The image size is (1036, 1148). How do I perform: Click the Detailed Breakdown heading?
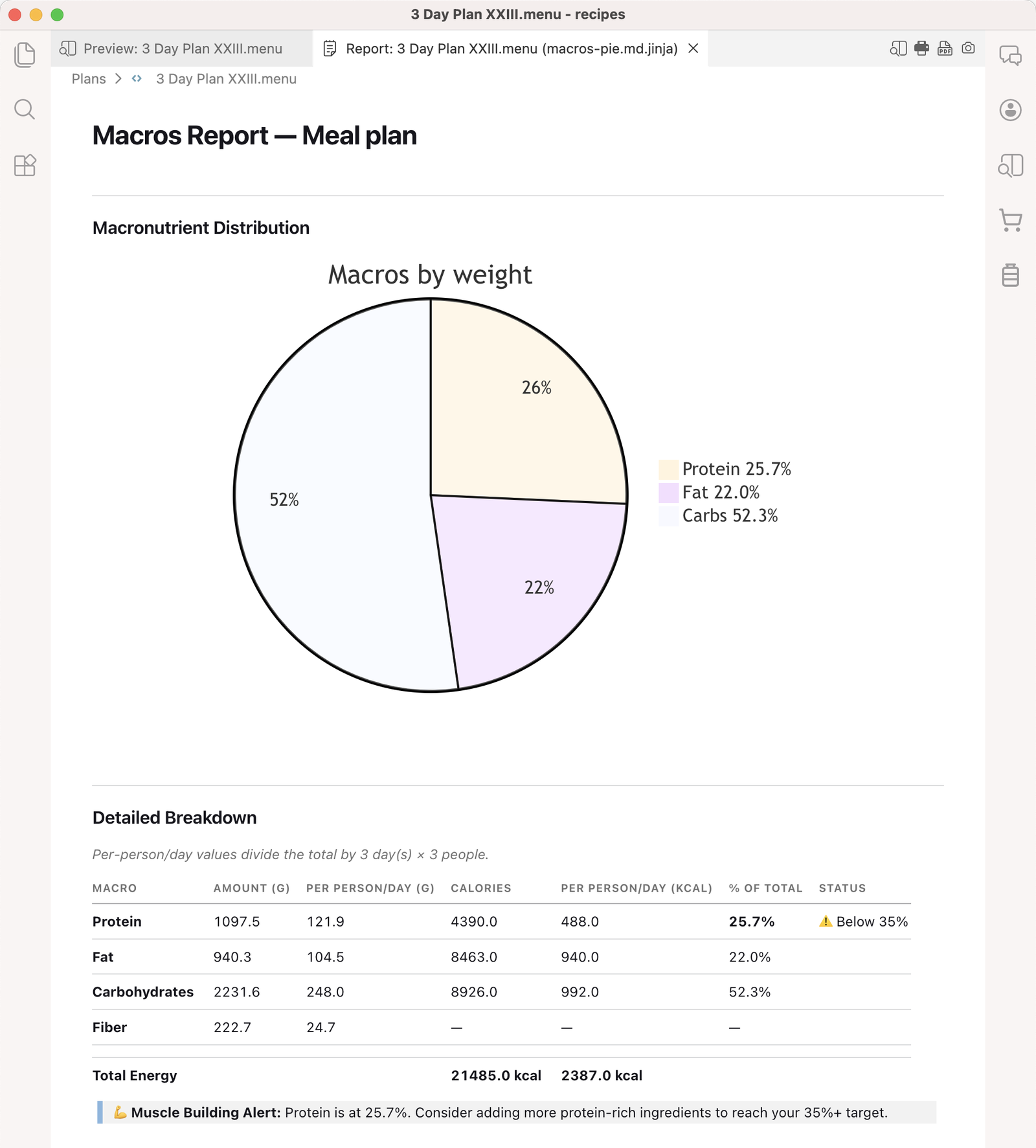click(x=174, y=818)
